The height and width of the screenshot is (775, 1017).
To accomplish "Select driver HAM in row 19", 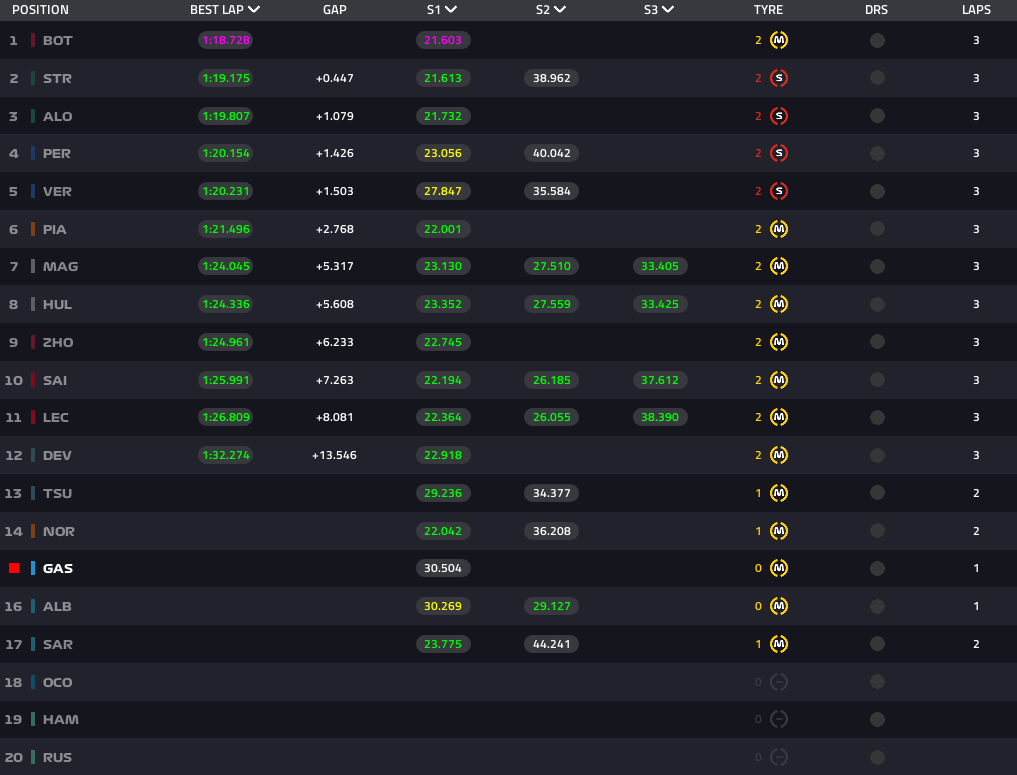I will point(60,719).
